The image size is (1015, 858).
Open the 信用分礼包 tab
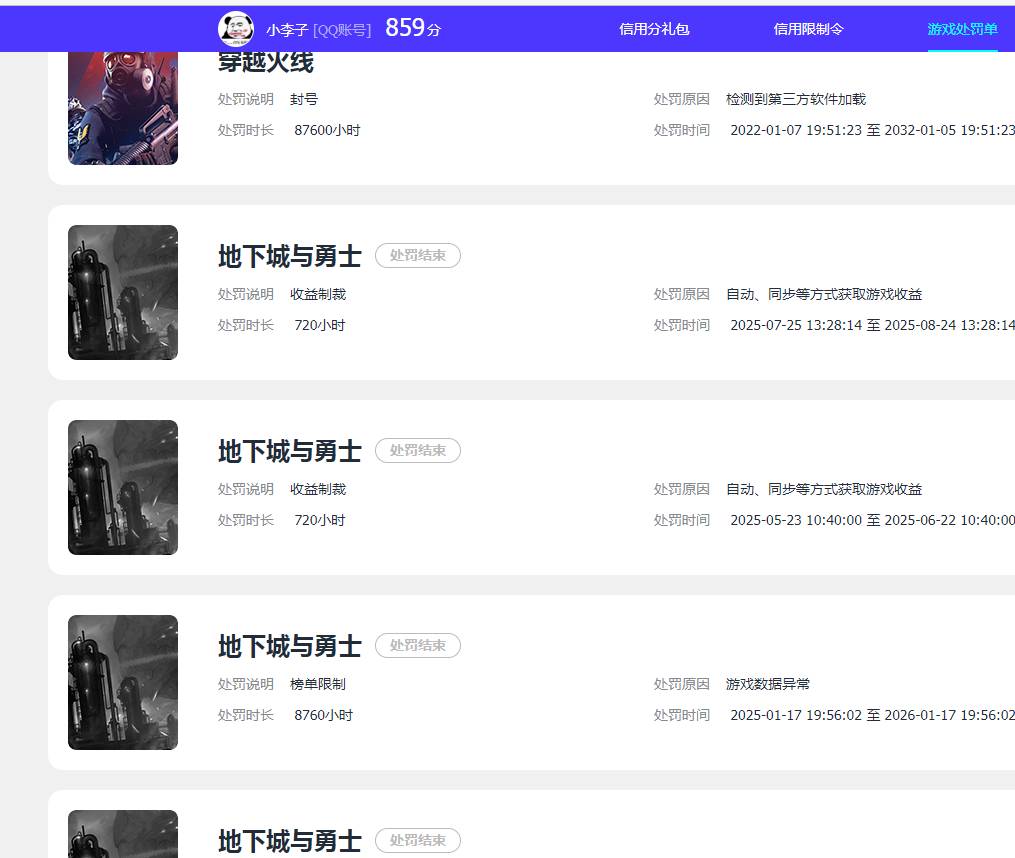[654, 29]
